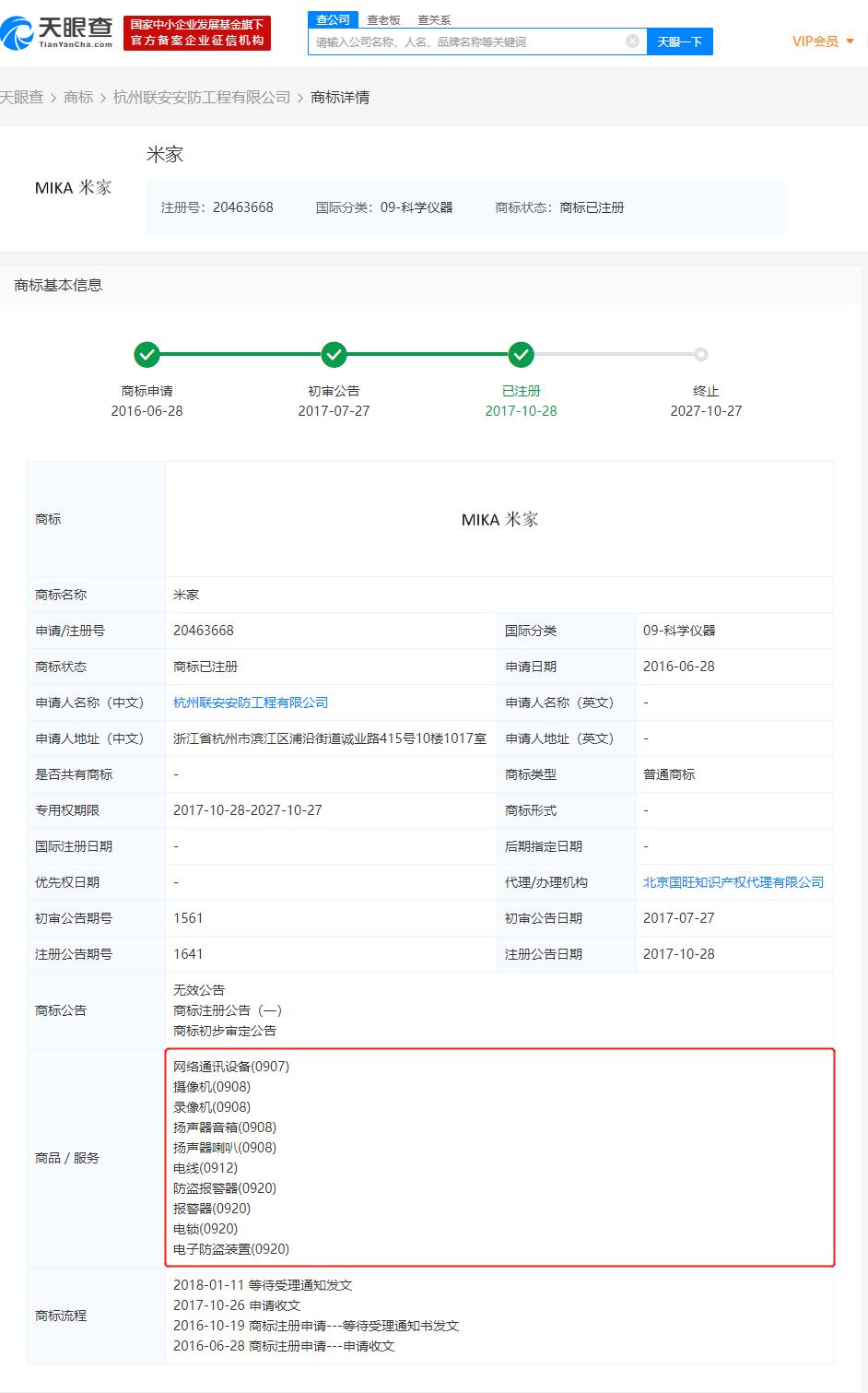Click the MIKA 米家 trademark image in table

[x=499, y=519]
